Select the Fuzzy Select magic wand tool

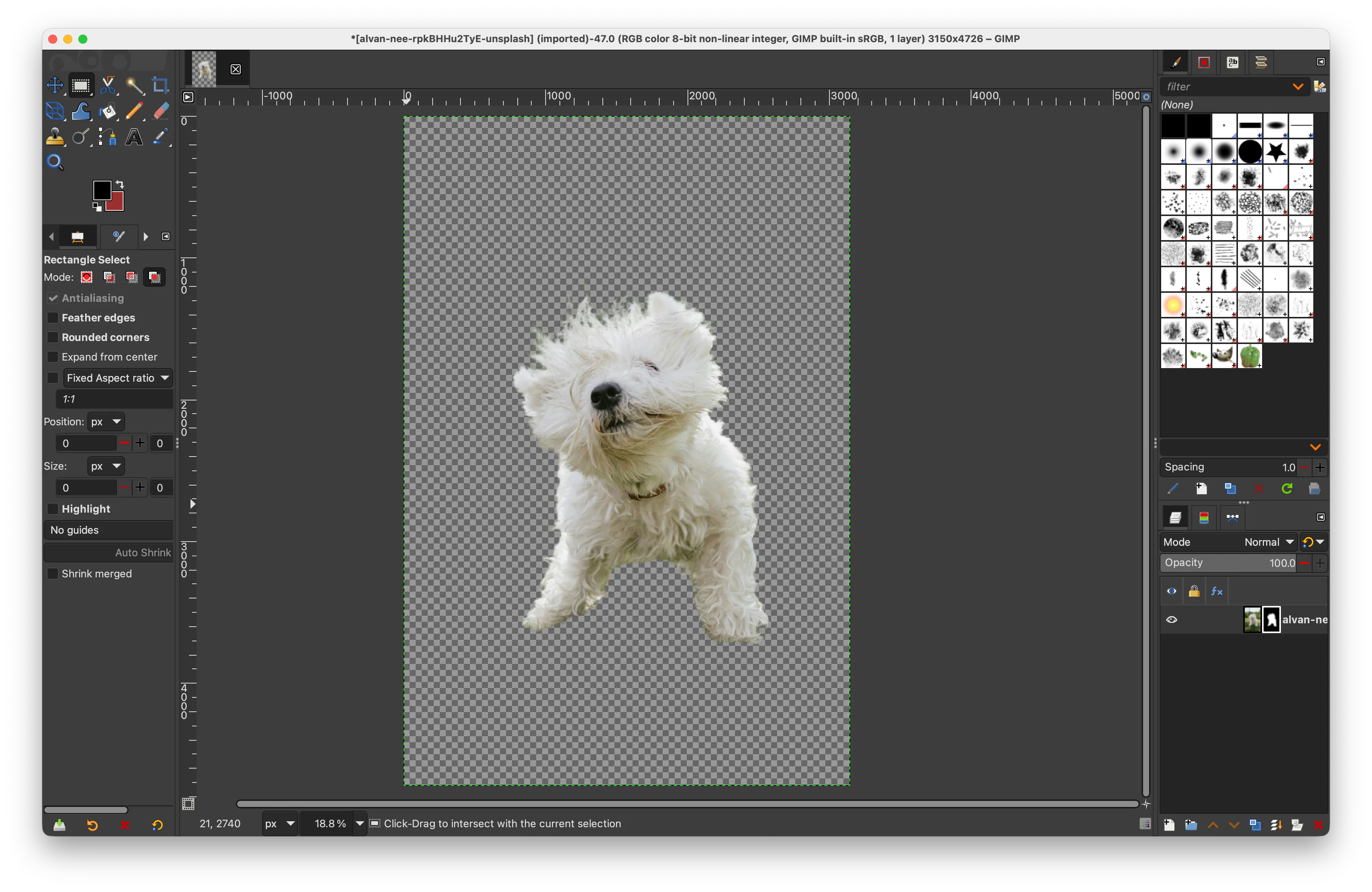pyautogui.click(x=134, y=85)
